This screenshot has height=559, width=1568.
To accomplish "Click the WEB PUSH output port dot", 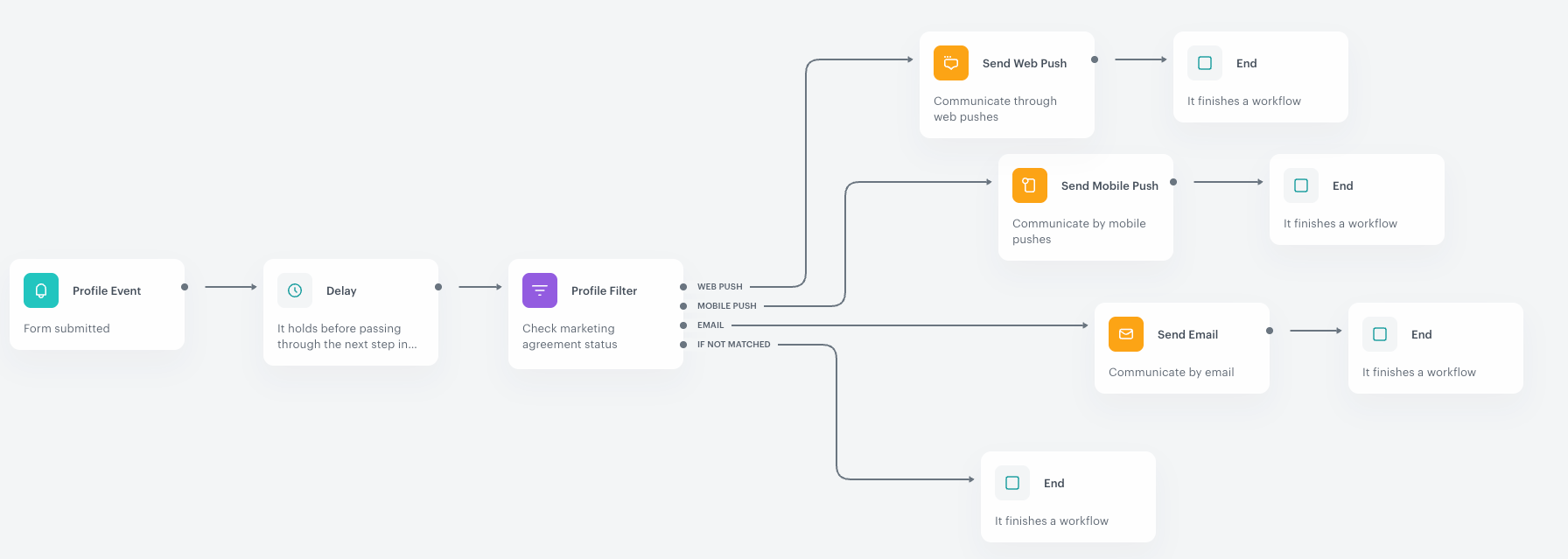I will coord(683,287).
